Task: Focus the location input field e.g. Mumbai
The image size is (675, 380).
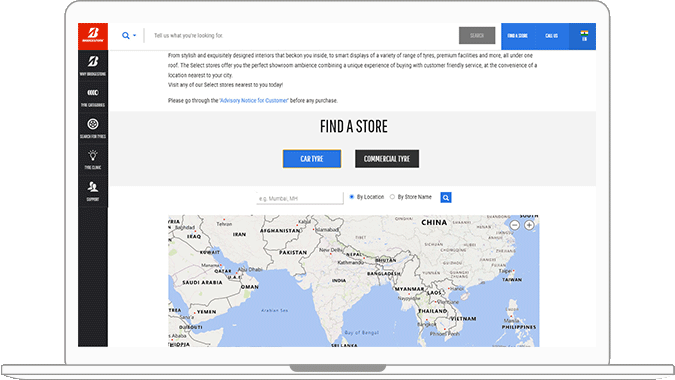Action: click(300, 198)
